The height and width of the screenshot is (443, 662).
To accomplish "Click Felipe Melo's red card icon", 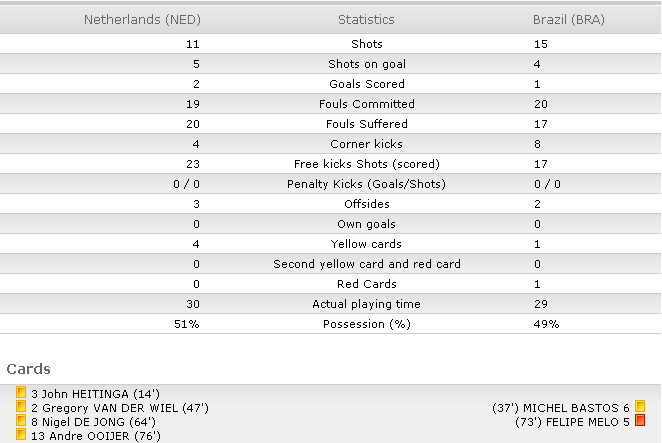I will tap(640, 420).
